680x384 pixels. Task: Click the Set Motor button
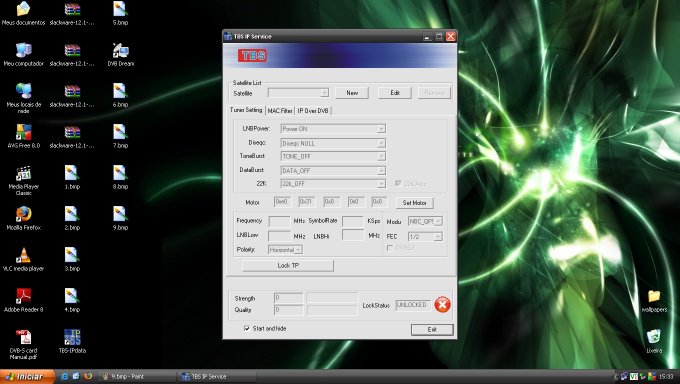coord(414,203)
